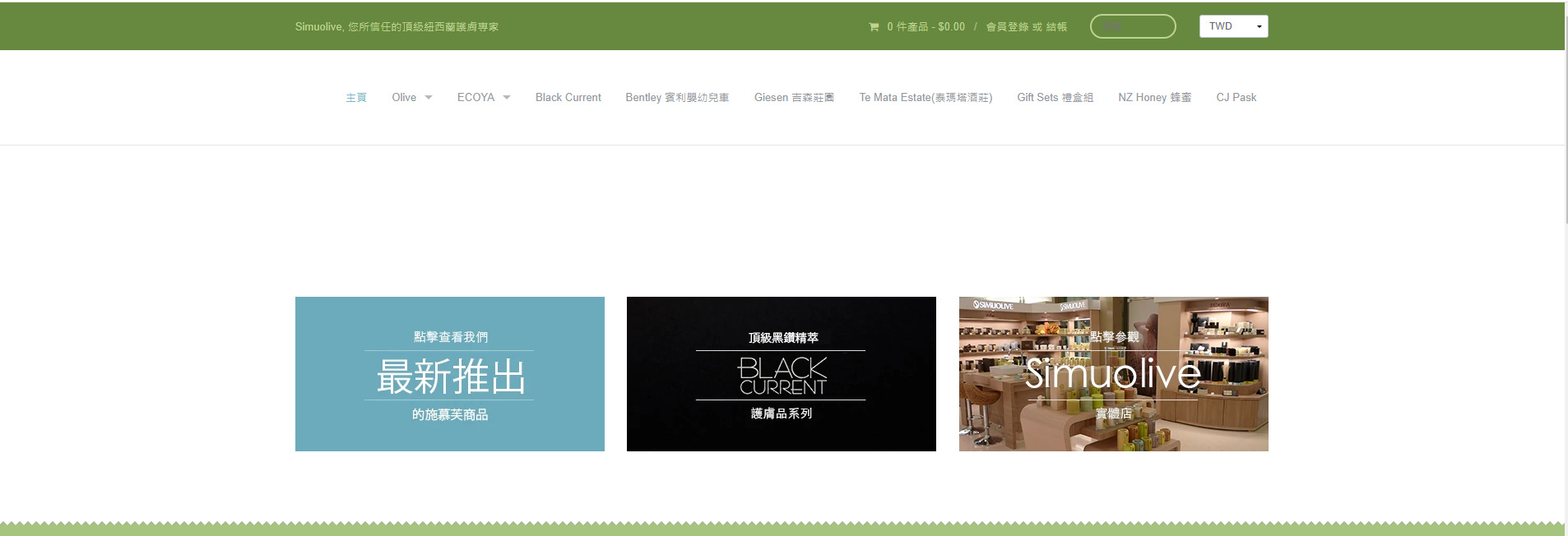
Task: Open Gift Sets 禮盒組 menu item
Action: click(x=1055, y=97)
